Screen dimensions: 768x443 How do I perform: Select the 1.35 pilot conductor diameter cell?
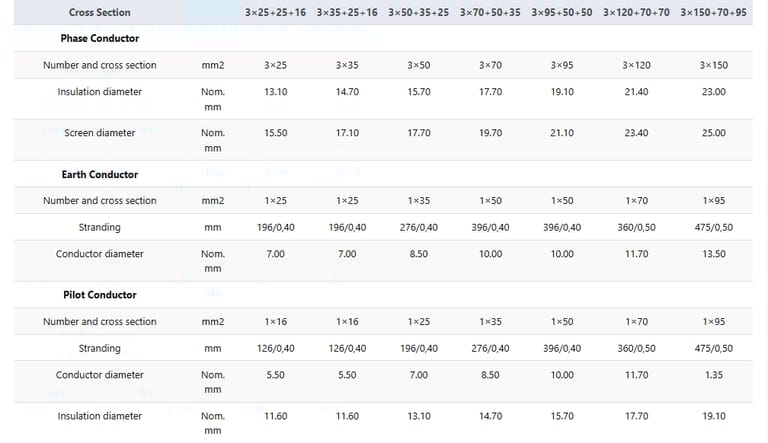click(713, 375)
